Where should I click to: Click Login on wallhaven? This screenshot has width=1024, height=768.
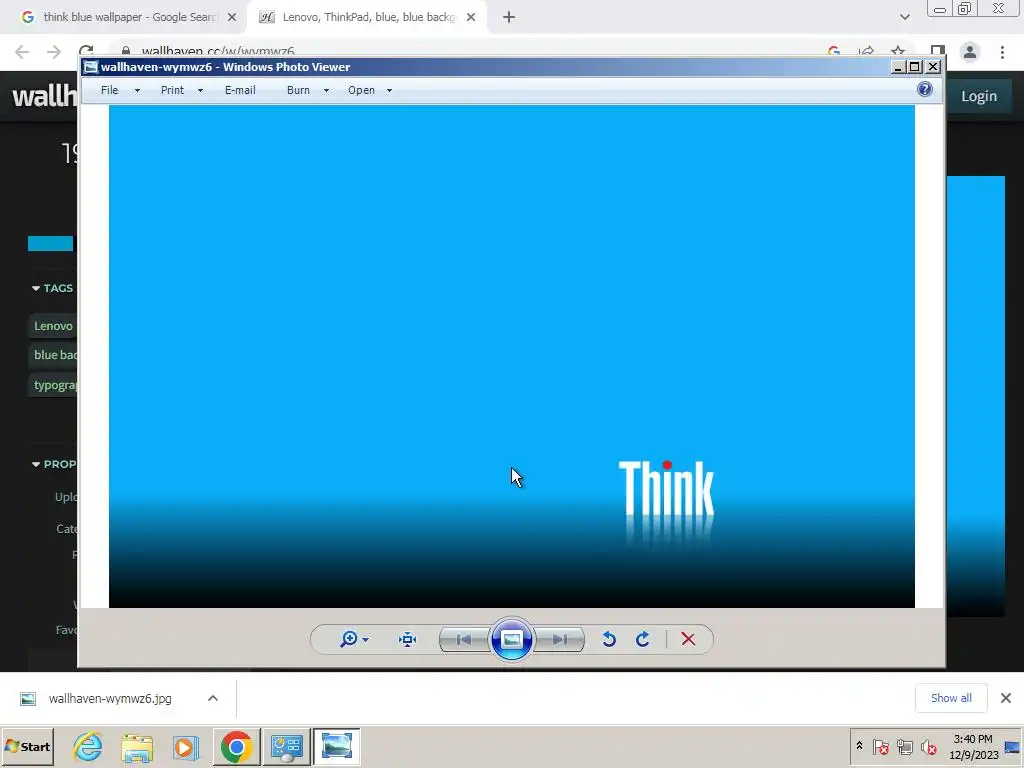(x=979, y=96)
